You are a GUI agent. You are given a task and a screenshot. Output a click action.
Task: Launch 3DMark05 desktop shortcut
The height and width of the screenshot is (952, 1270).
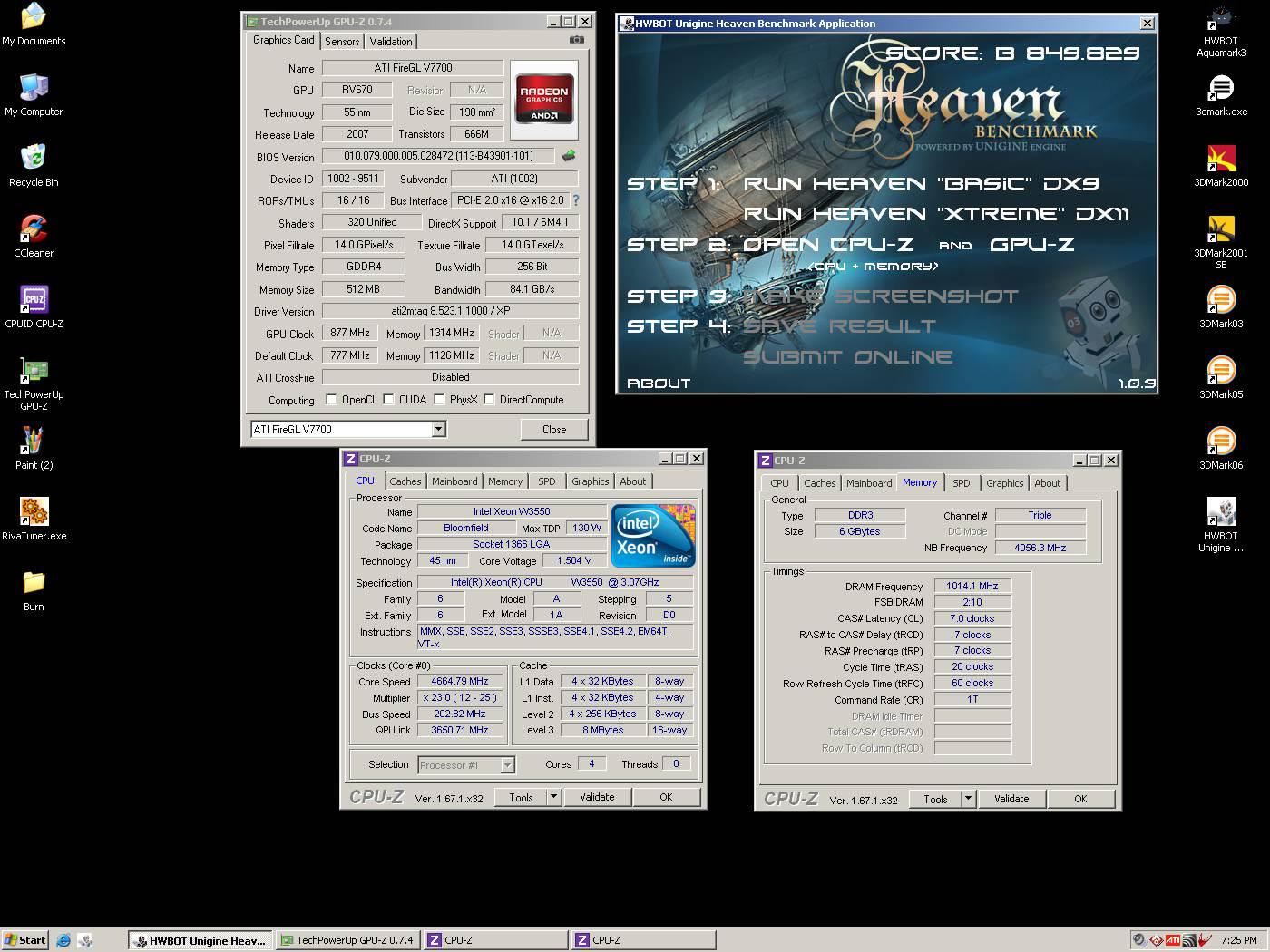1221,378
